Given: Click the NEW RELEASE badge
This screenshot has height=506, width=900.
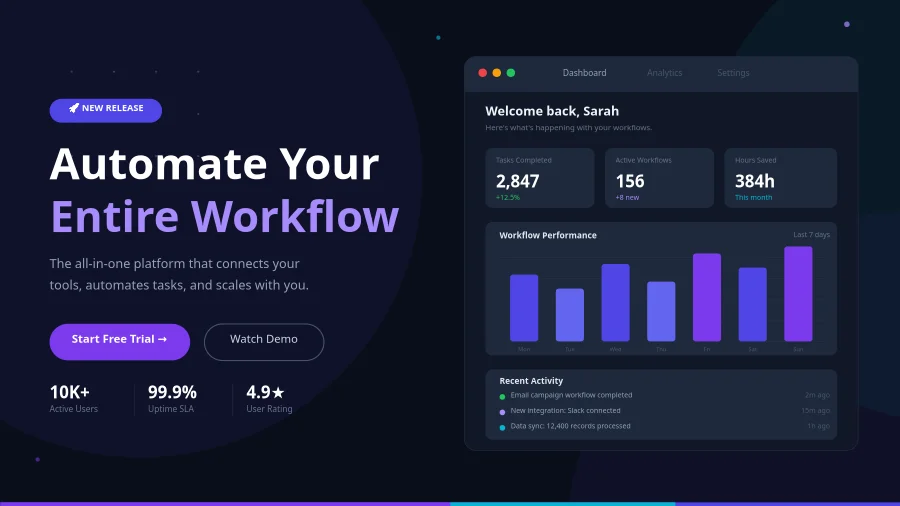Looking at the screenshot, I should [106, 110].
